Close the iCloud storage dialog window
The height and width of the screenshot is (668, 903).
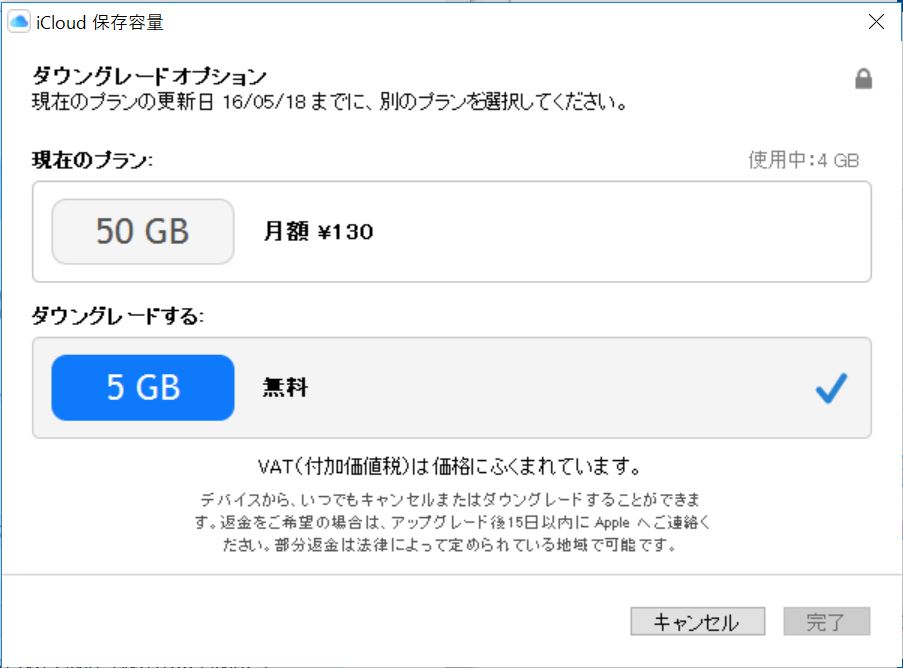coord(875,21)
